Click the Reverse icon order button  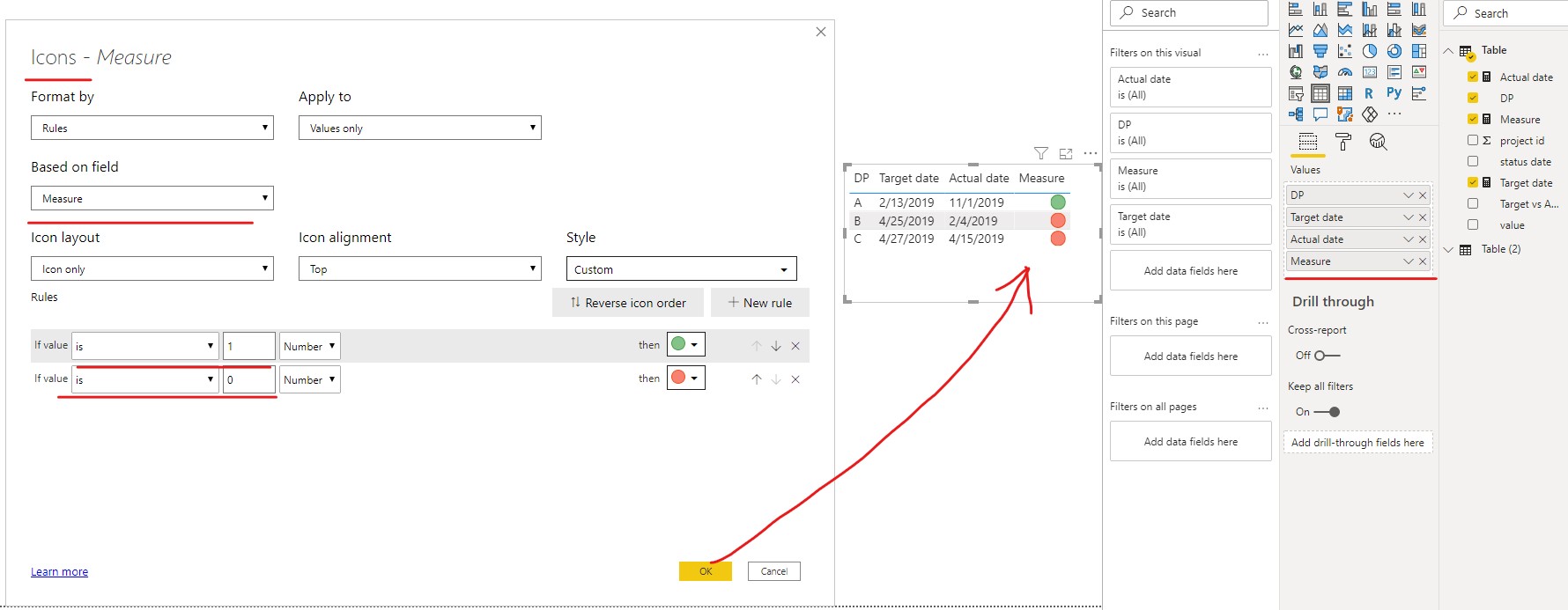pyautogui.click(x=627, y=302)
